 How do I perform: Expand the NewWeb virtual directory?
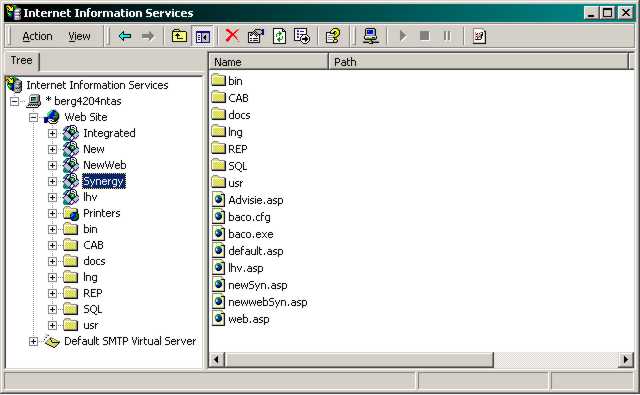click(x=52, y=165)
